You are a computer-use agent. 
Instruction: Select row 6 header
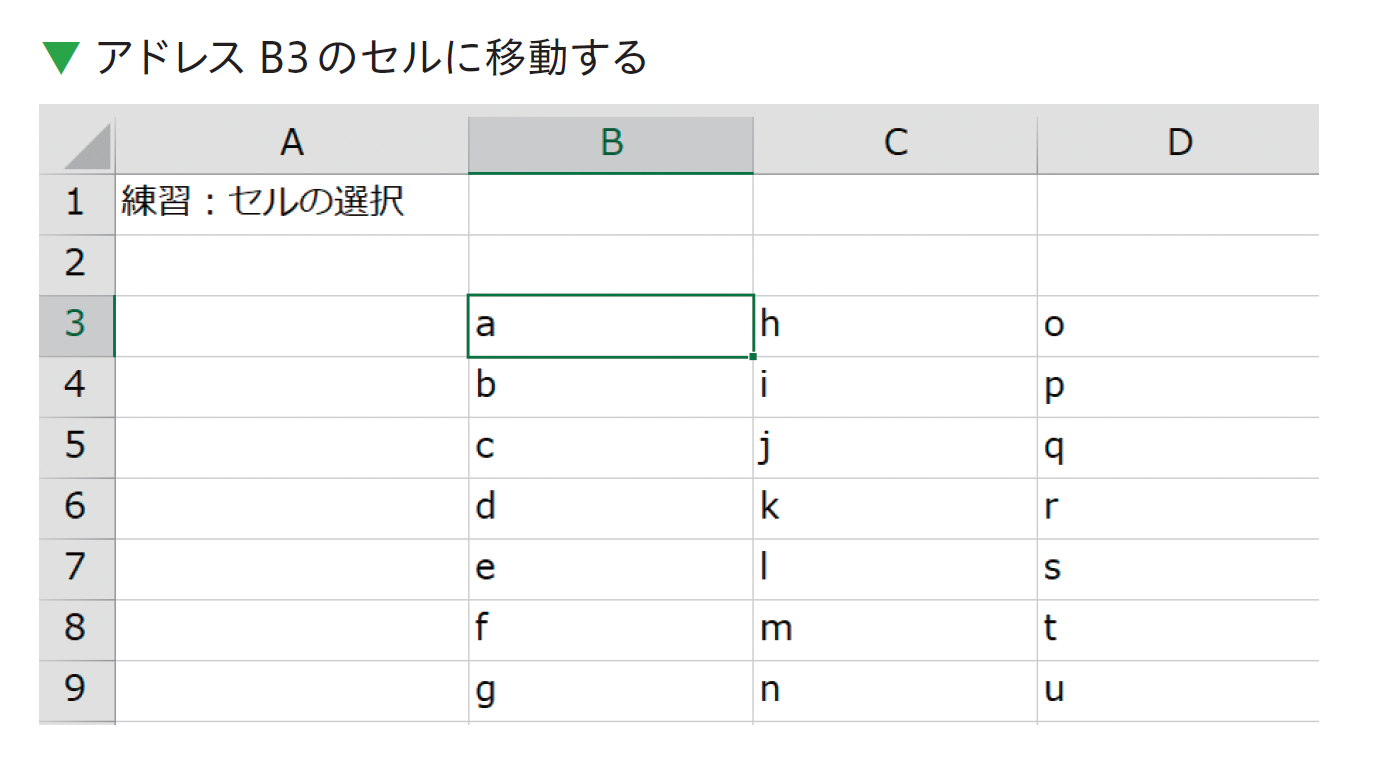click(x=77, y=508)
